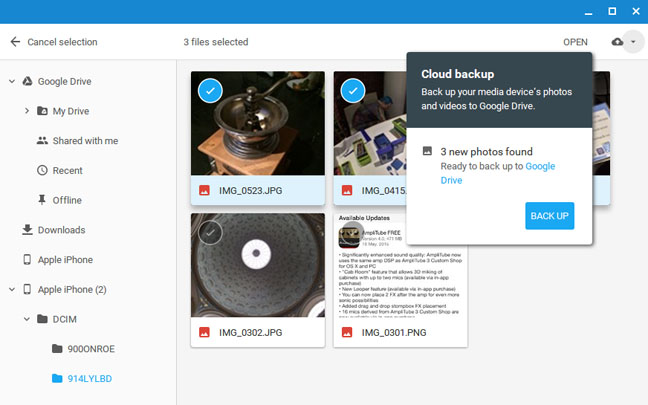Image resolution: width=648 pixels, height=405 pixels.
Task: Select the Google Drive root label
Action: pyautogui.click(x=64, y=81)
